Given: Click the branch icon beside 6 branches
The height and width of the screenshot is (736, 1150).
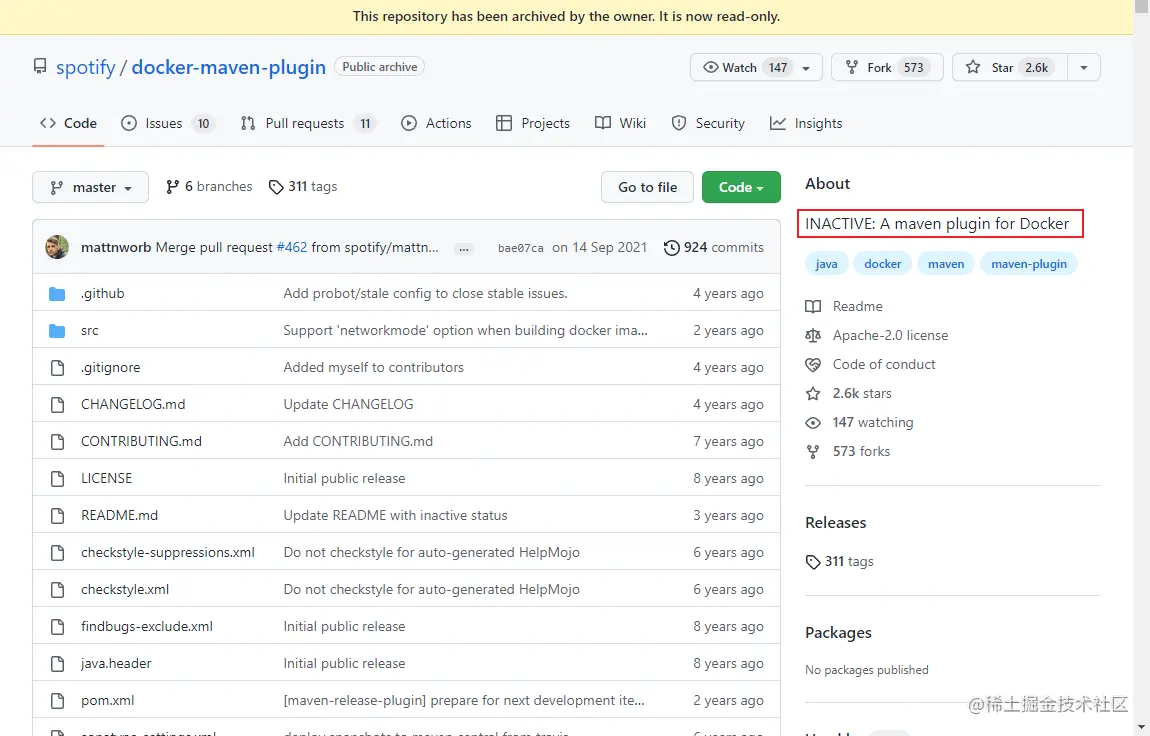Looking at the screenshot, I should pos(172,187).
